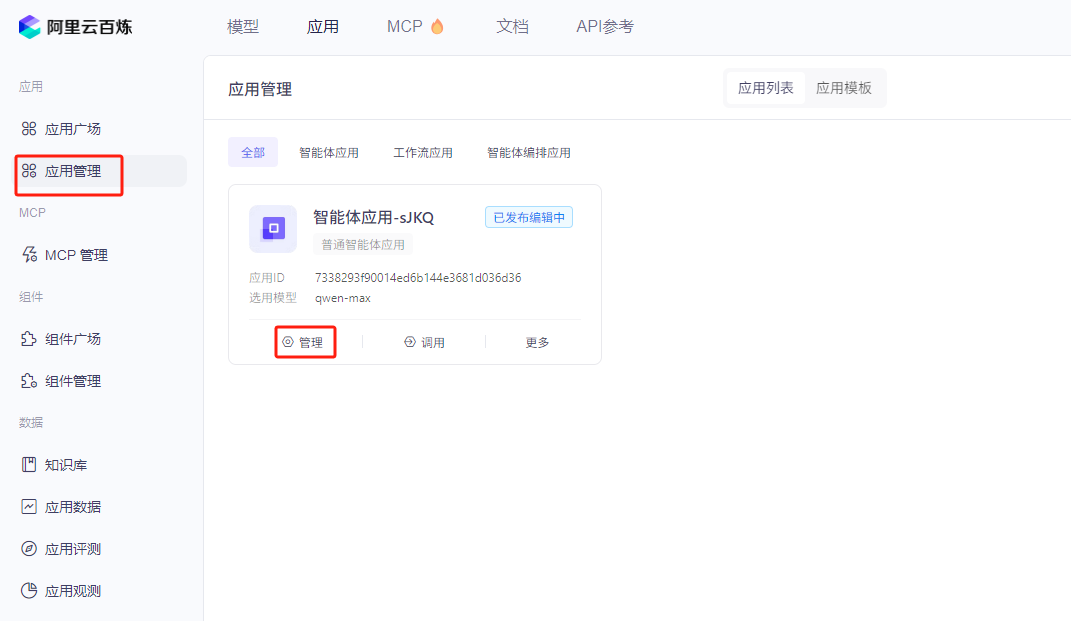Viewport: 1071px width, 621px height.
Task: Click the 阿里云百炼 logo icon
Action: pos(30,27)
